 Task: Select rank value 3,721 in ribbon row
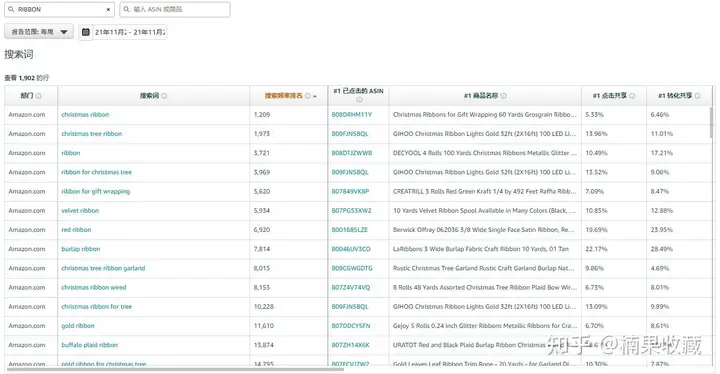(x=262, y=153)
